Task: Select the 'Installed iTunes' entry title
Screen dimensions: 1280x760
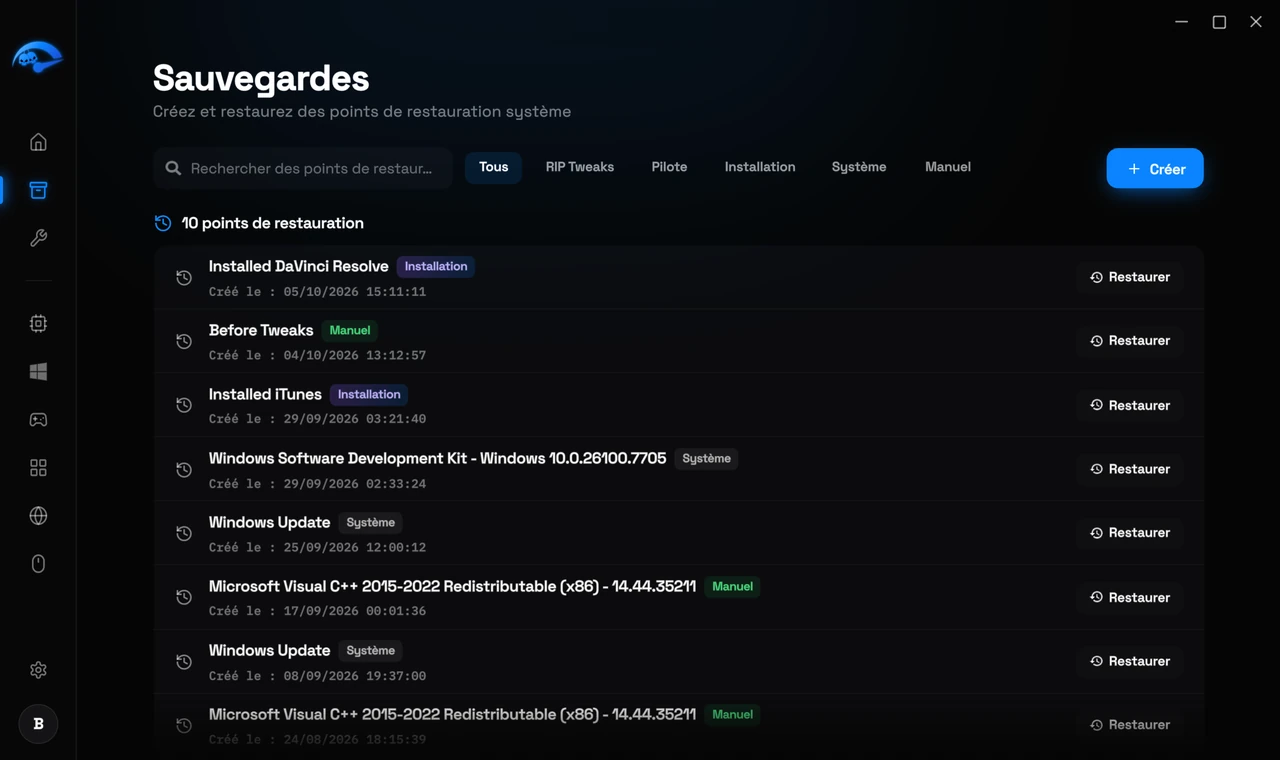Action: coord(265,394)
